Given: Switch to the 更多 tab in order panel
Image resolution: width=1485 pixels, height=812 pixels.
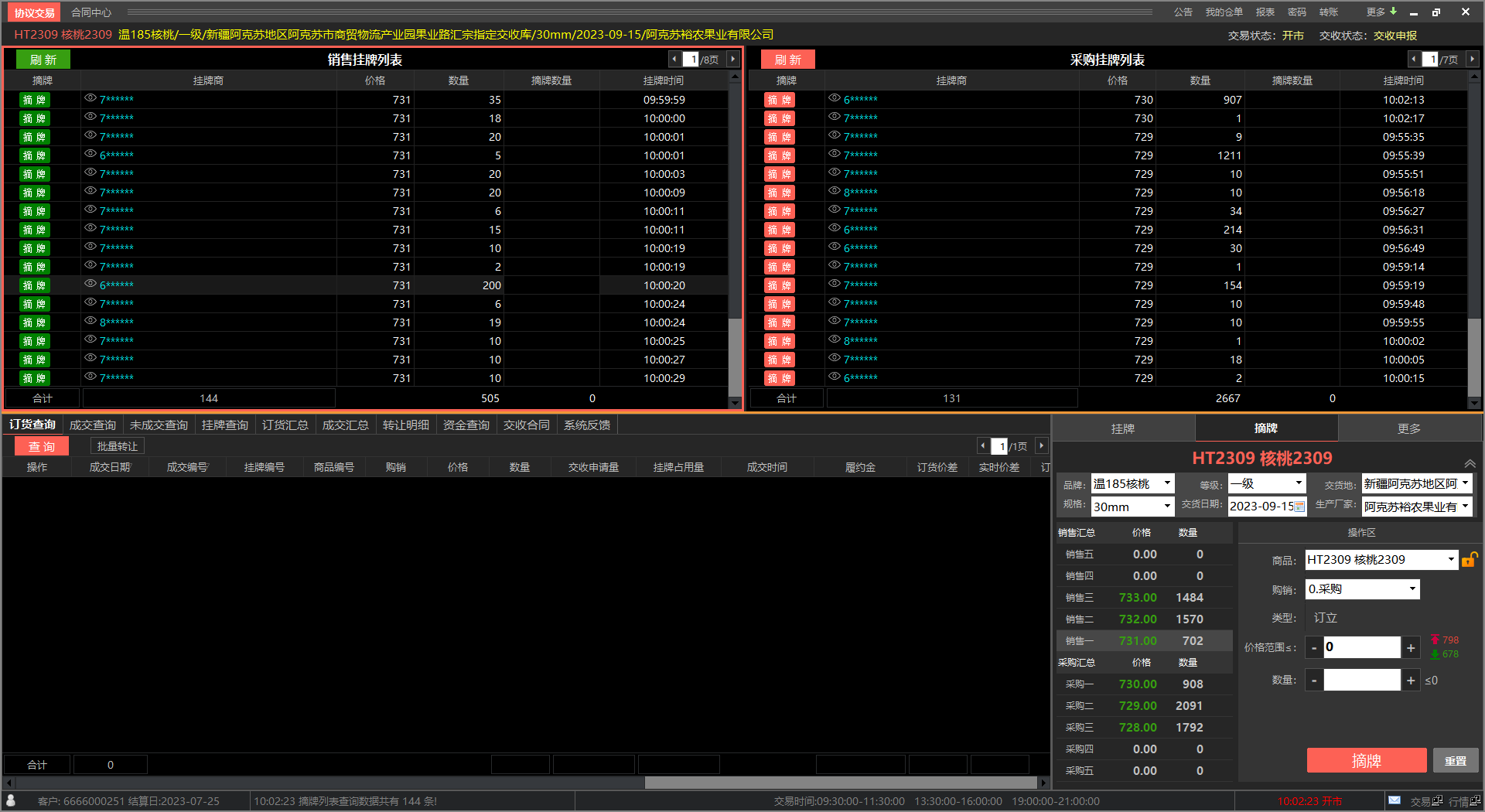Looking at the screenshot, I should tap(1409, 428).
